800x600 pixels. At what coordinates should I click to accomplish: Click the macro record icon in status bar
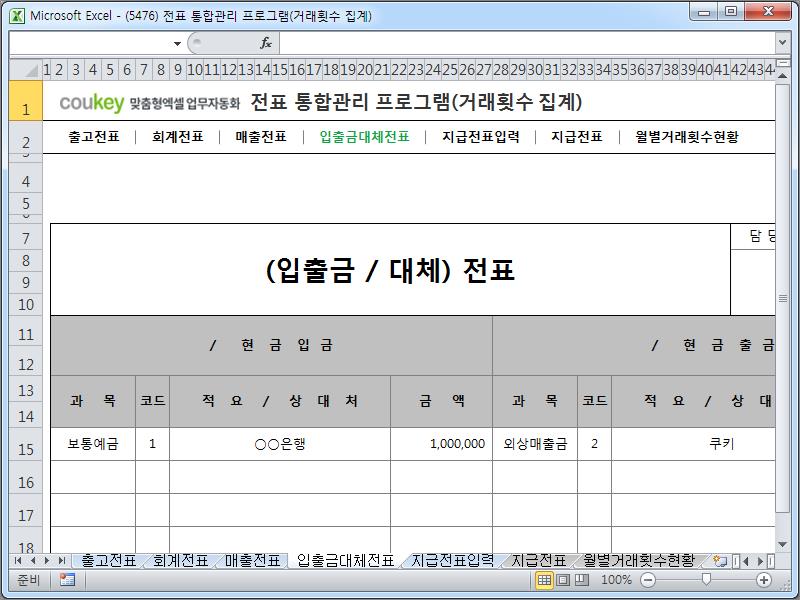tap(67, 580)
